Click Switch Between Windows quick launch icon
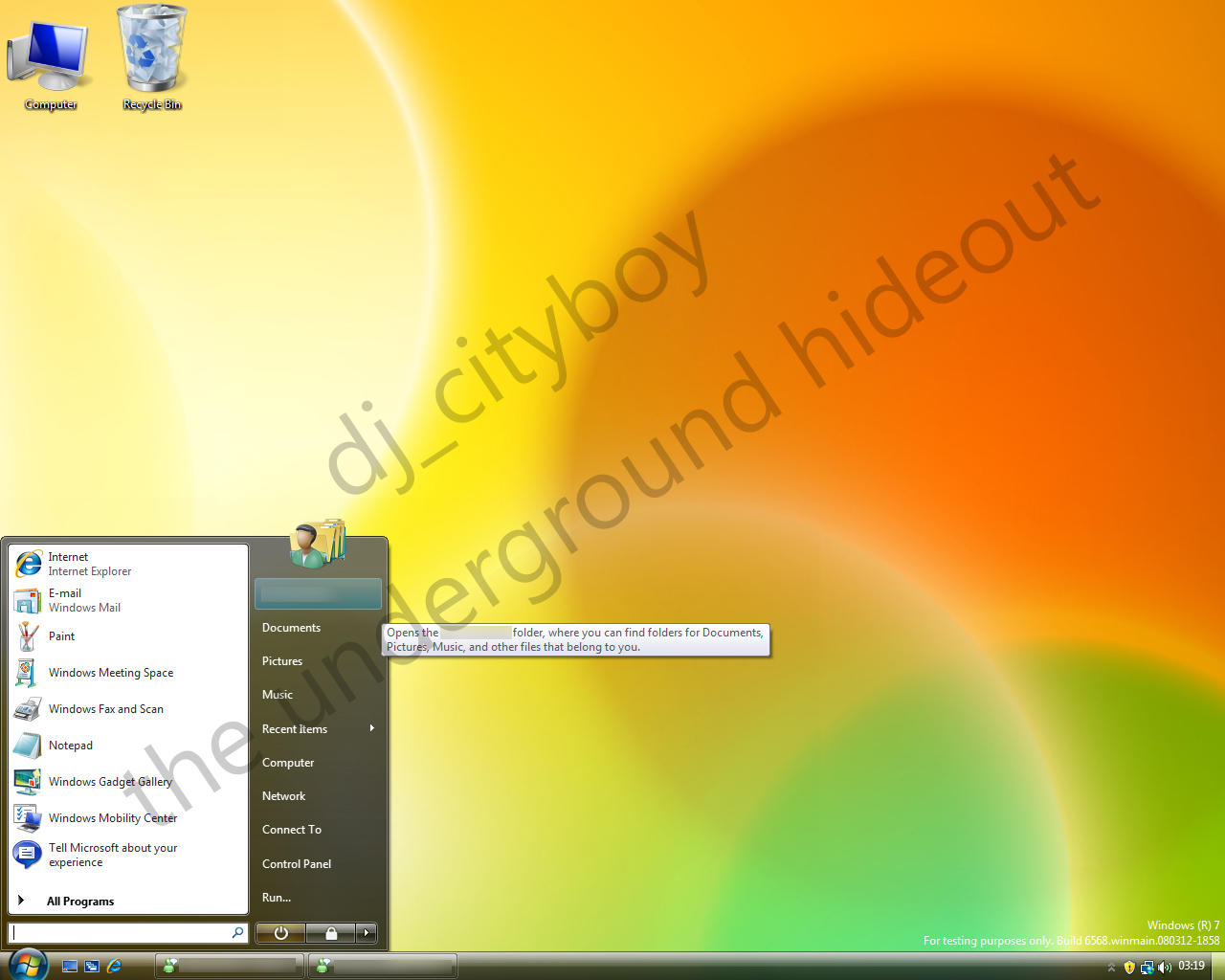The width and height of the screenshot is (1225, 980). pos(92,967)
